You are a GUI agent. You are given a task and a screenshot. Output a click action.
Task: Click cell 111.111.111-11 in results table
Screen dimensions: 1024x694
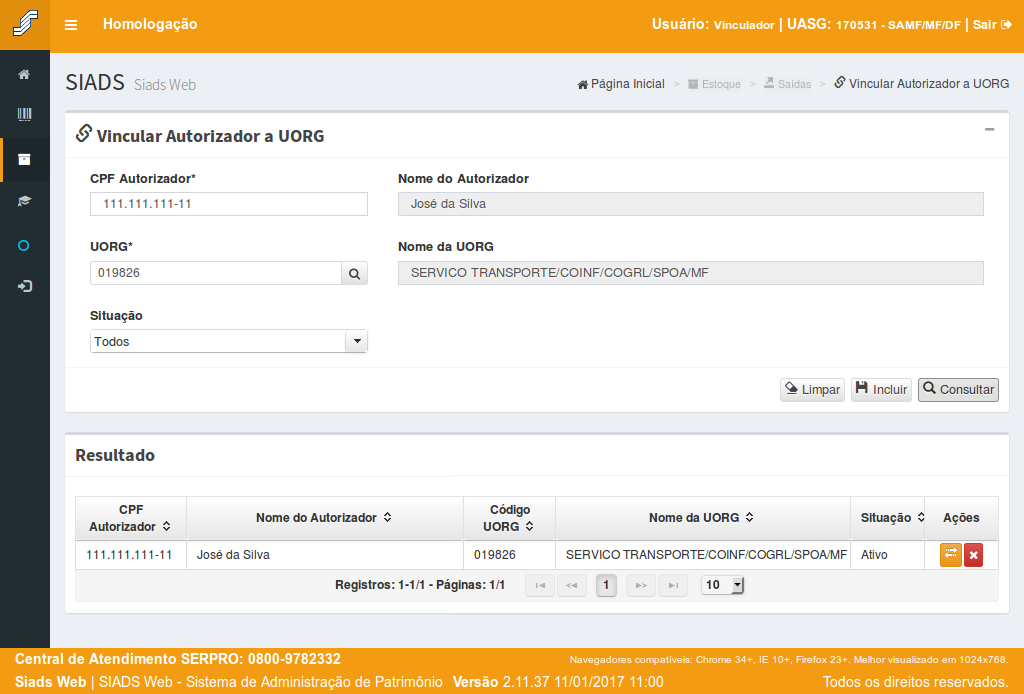(x=129, y=555)
